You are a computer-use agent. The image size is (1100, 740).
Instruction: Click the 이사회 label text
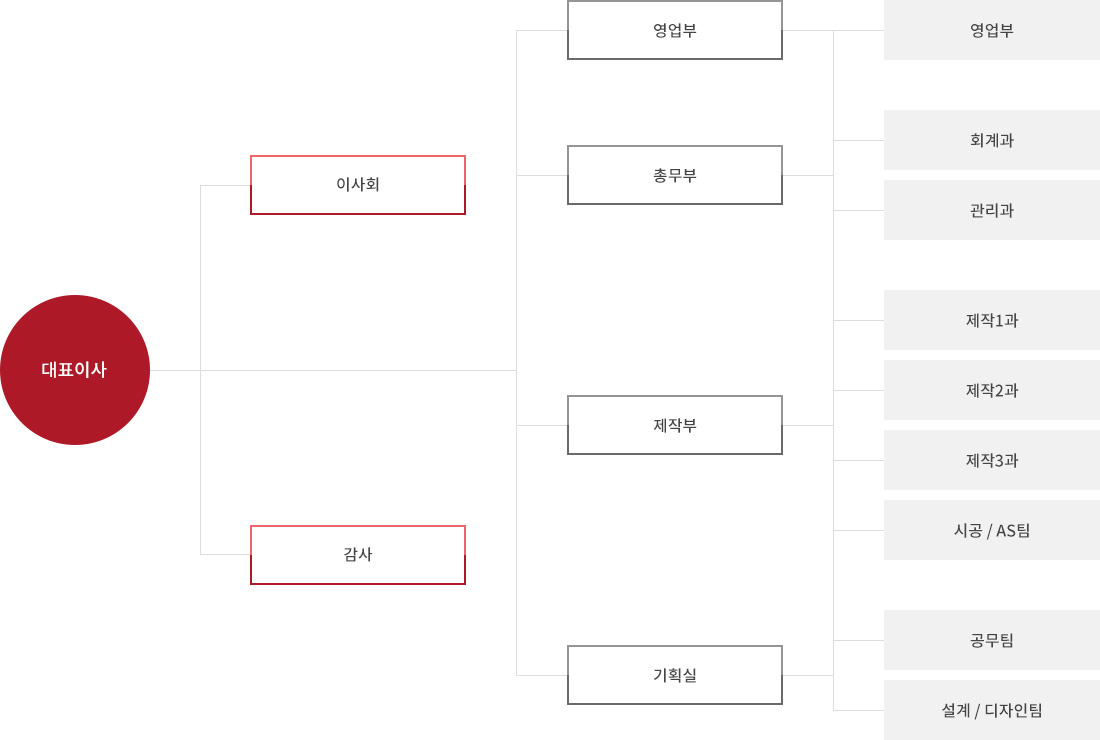click(x=358, y=184)
